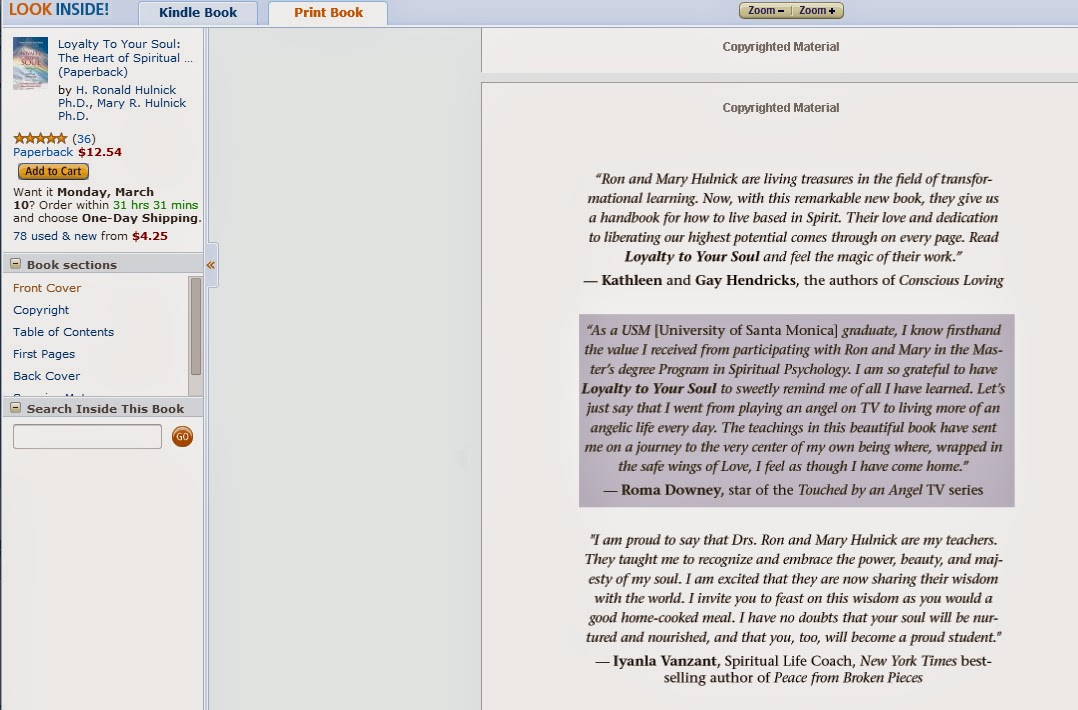Collapse the sidebar with the double-arrow icon

pyautogui.click(x=211, y=265)
